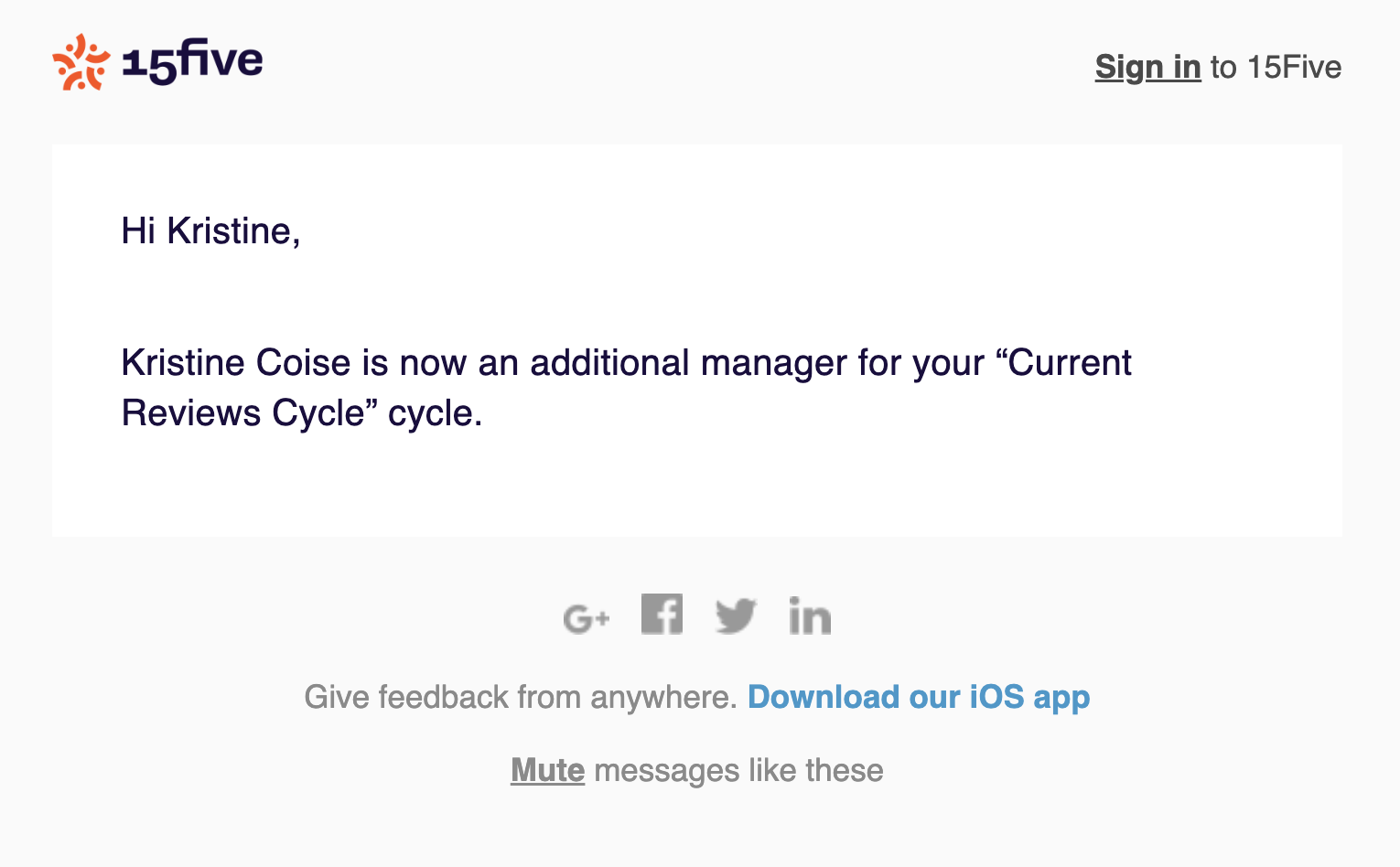Click the name 'Kristine Coise' in message
The height and width of the screenshot is (867, 1400).
click(x=235, y=363)
